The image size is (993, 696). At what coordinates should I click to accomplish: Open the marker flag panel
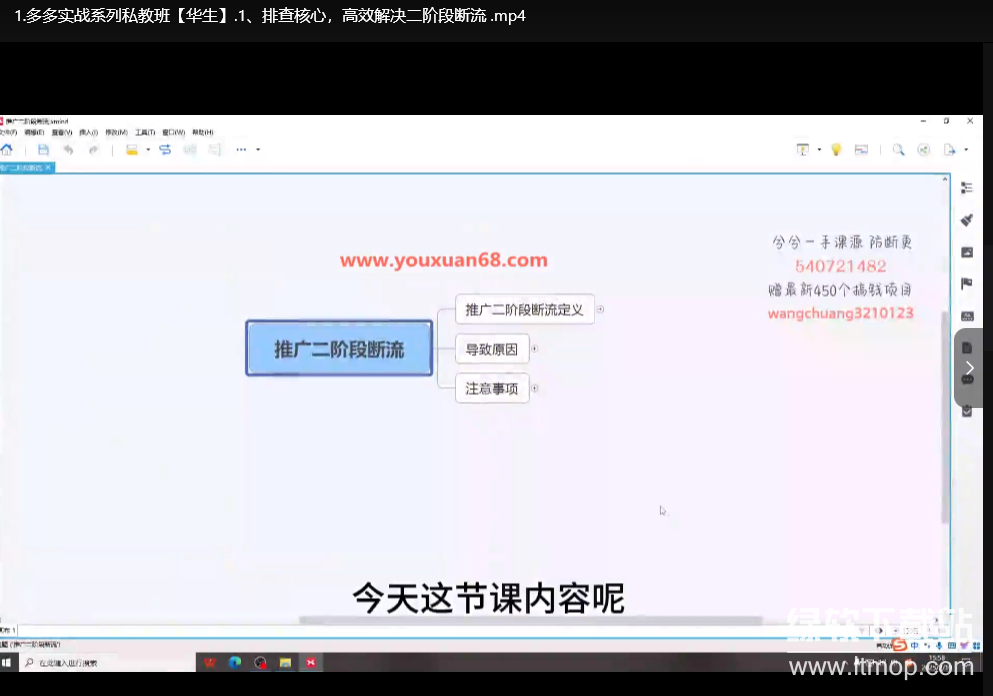pos(966,283)
